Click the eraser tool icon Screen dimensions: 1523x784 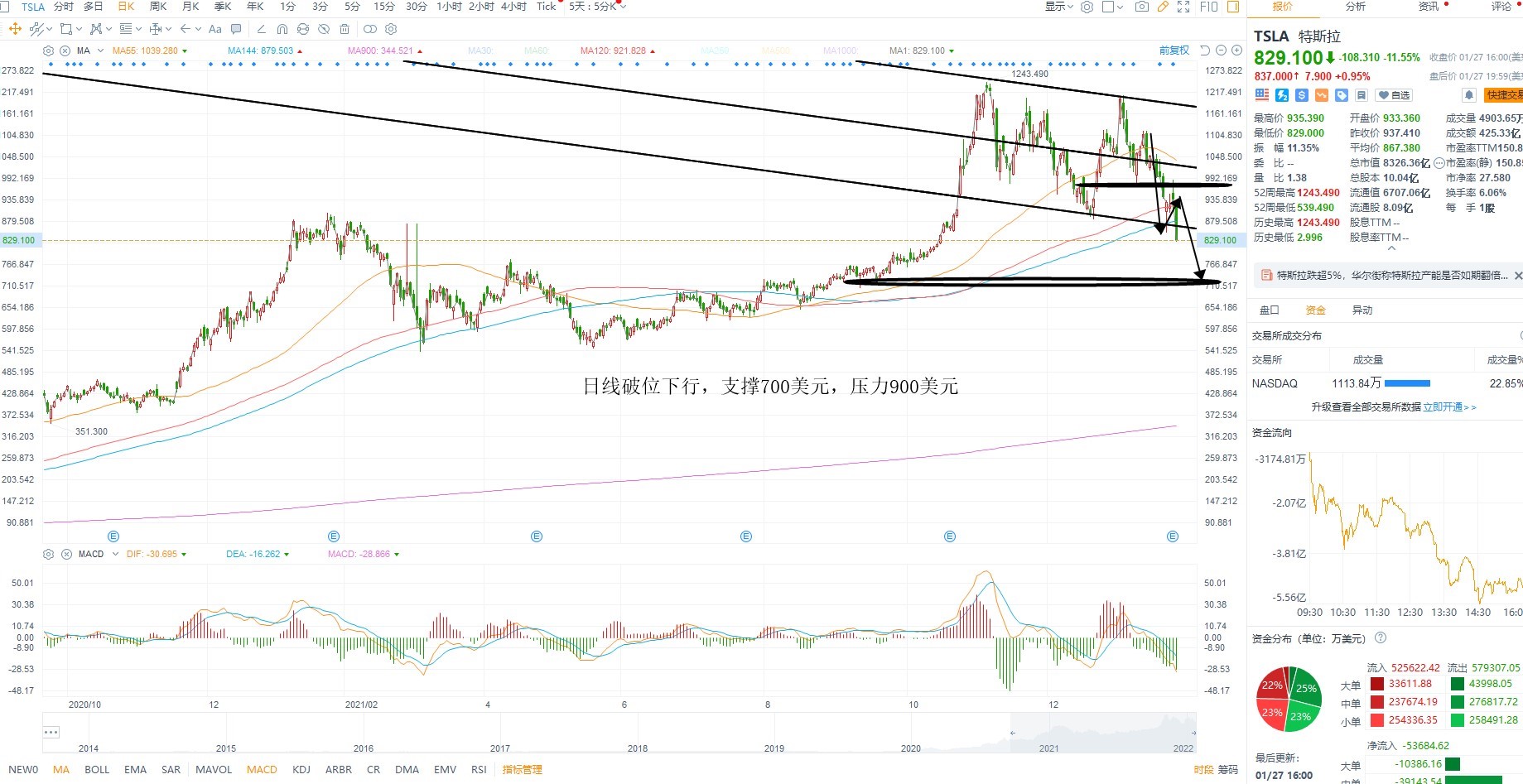262,29
